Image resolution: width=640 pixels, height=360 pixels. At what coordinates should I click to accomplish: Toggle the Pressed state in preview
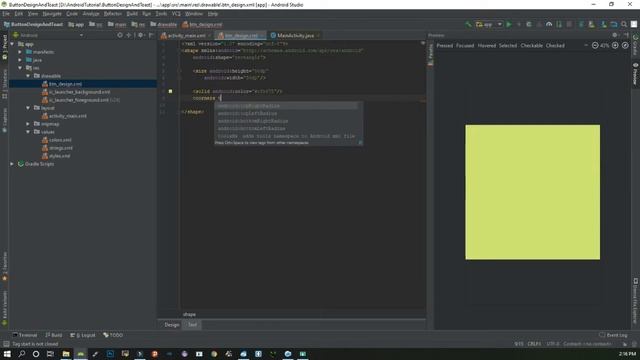point(444,46)
